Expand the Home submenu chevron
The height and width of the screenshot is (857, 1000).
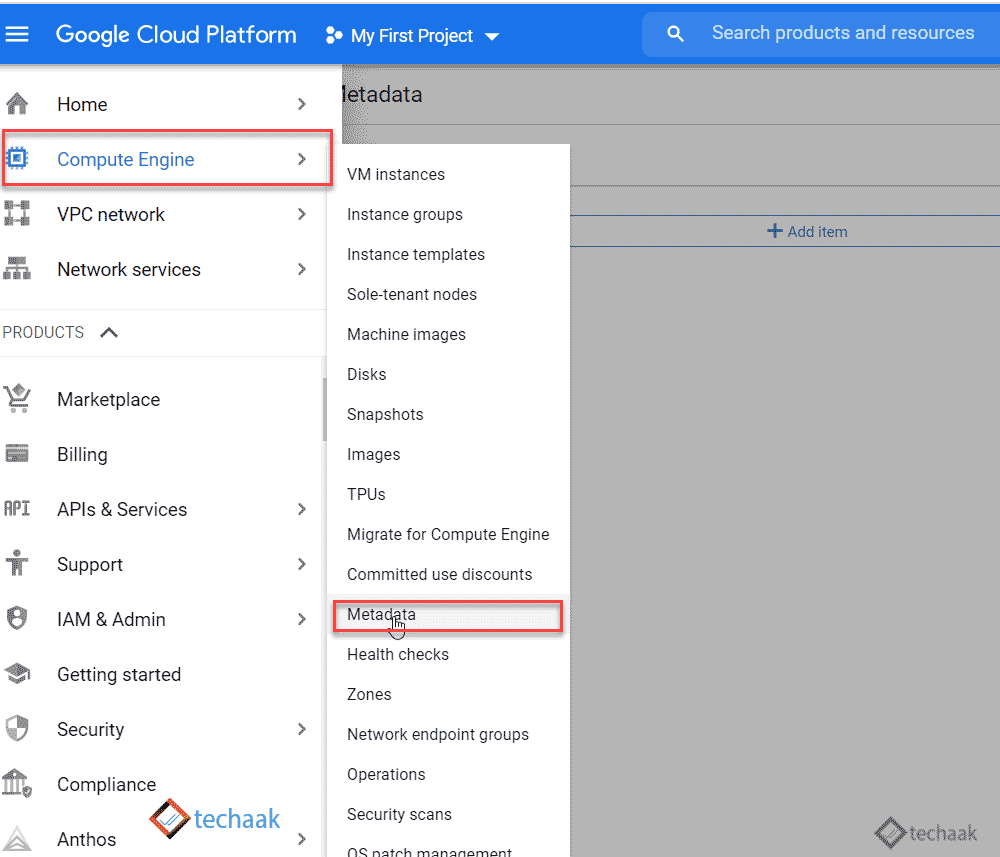302,104
